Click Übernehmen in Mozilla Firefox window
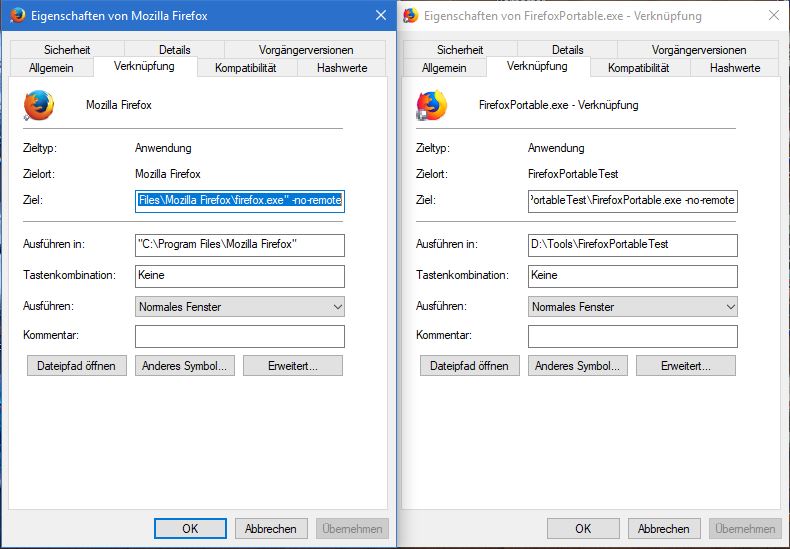This screenshot has width=790, height=549. (x=352, y=528)
